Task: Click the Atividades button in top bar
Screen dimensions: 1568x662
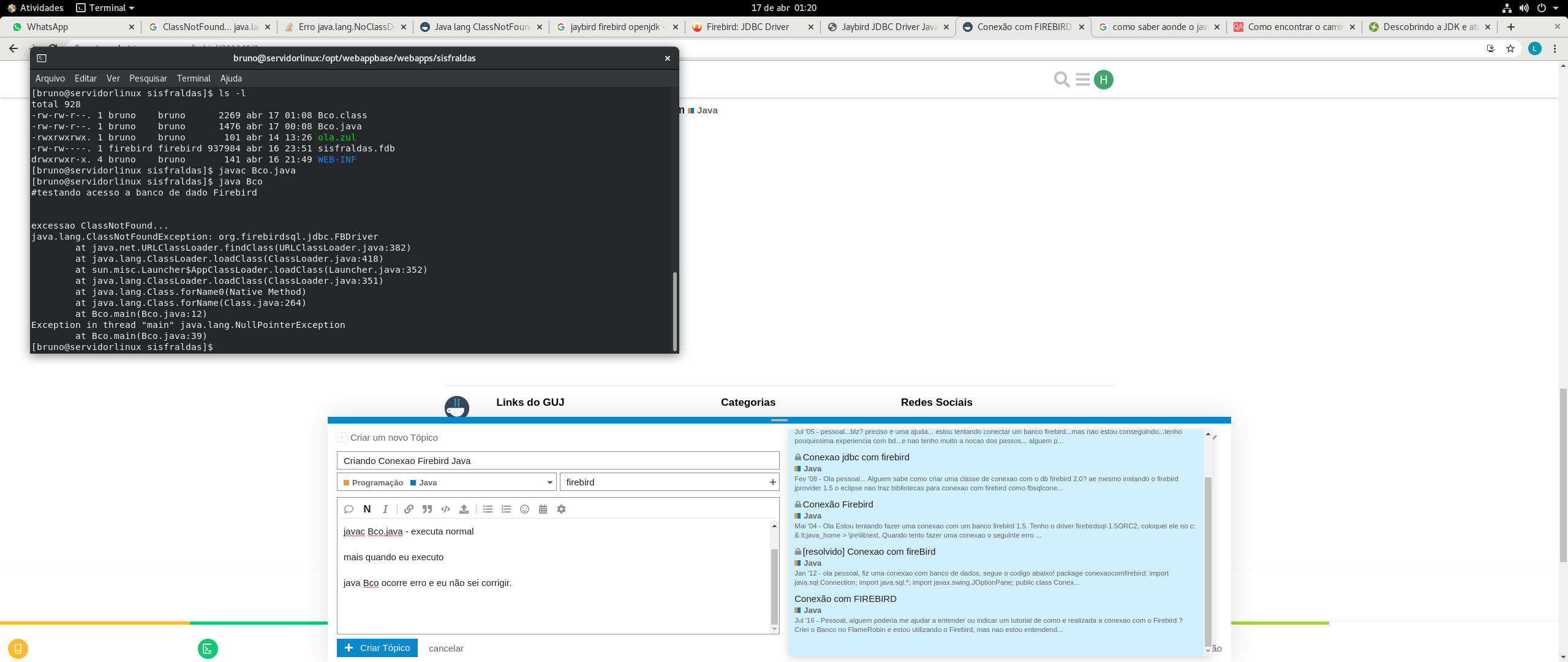Action: coord(36,8)
